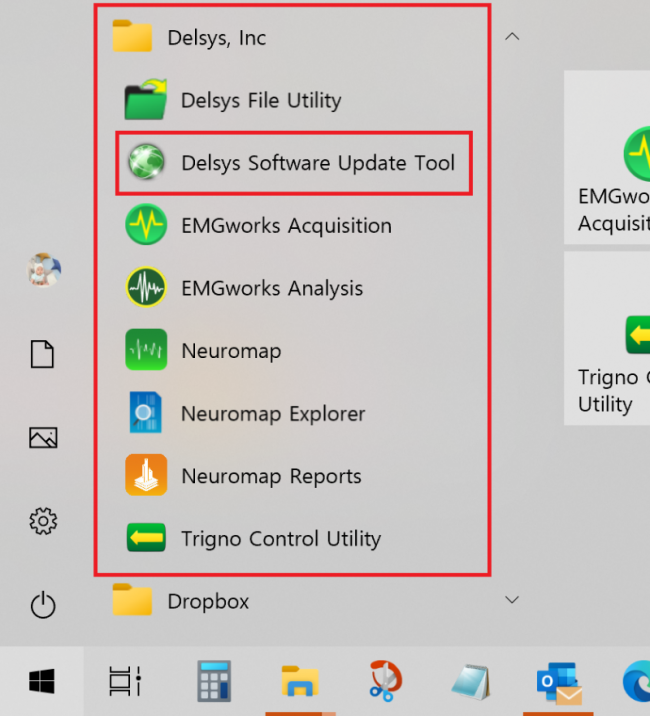Open EMGworks Acquisition icon in app list

(146, 224)
